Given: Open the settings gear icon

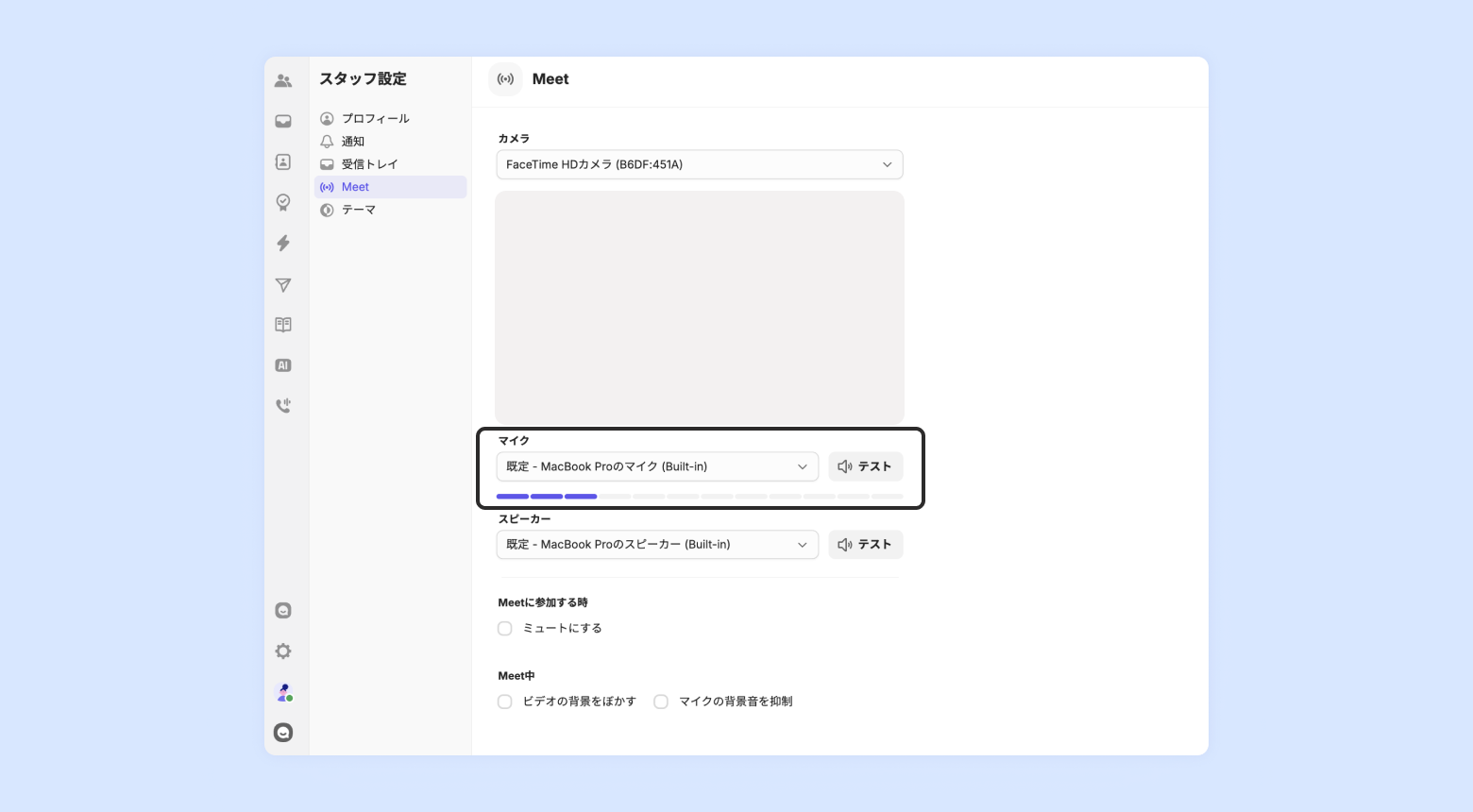Looking at the screenshot, I should (x=283, y=651).
